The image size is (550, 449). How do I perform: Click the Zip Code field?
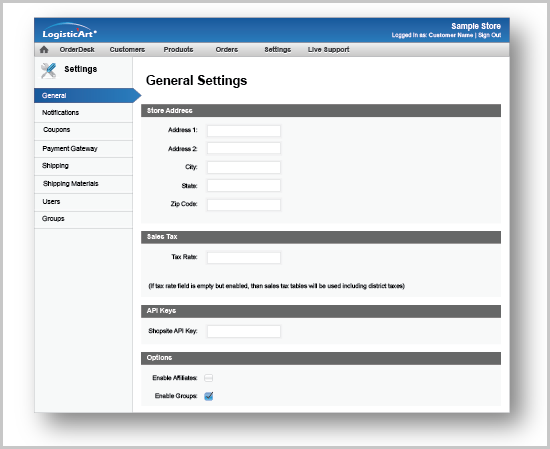244,205
